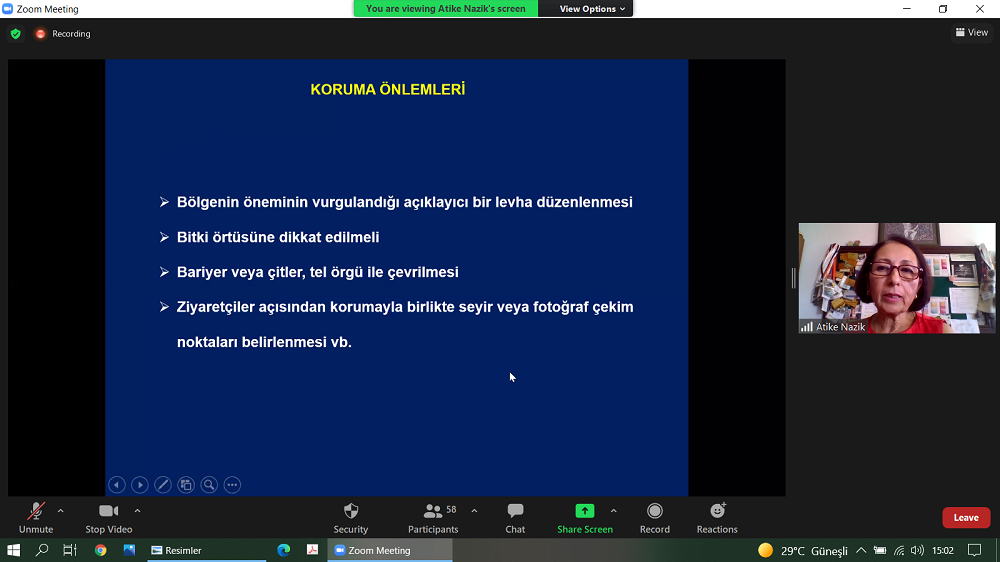Click the KORUMA ÖNLEMLERİ slide title
Viewport: 1000px width, 562px height.
point(388,90)
